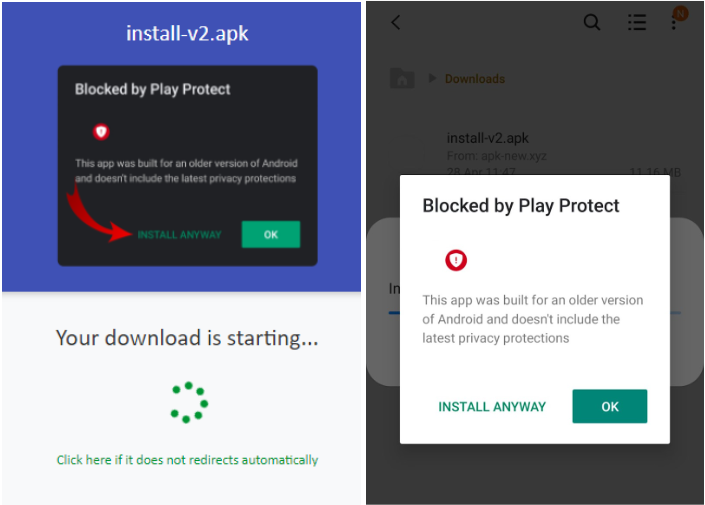Tap the back arrow in file manager
This screenshot has height=505, width=705.
click(x=396, y=22)
